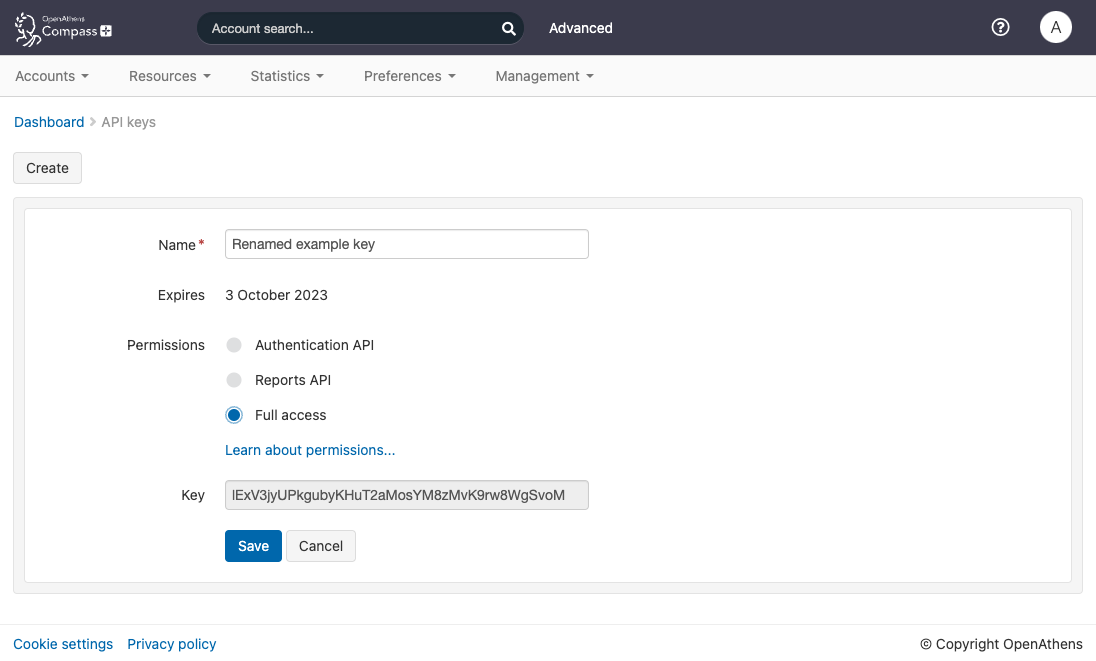1096x661 pixels.
Task: Open the user avatar menu
Action: coord(1056,27)
